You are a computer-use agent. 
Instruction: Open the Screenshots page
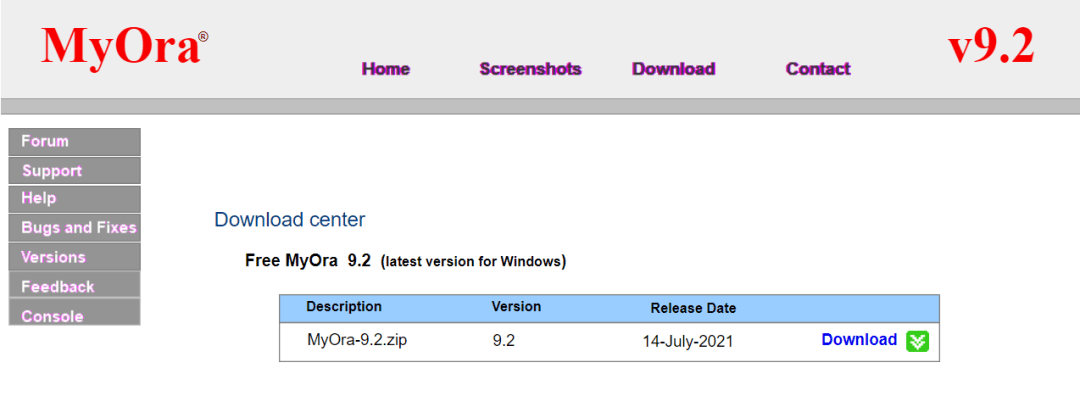click(x=530, y=69)
